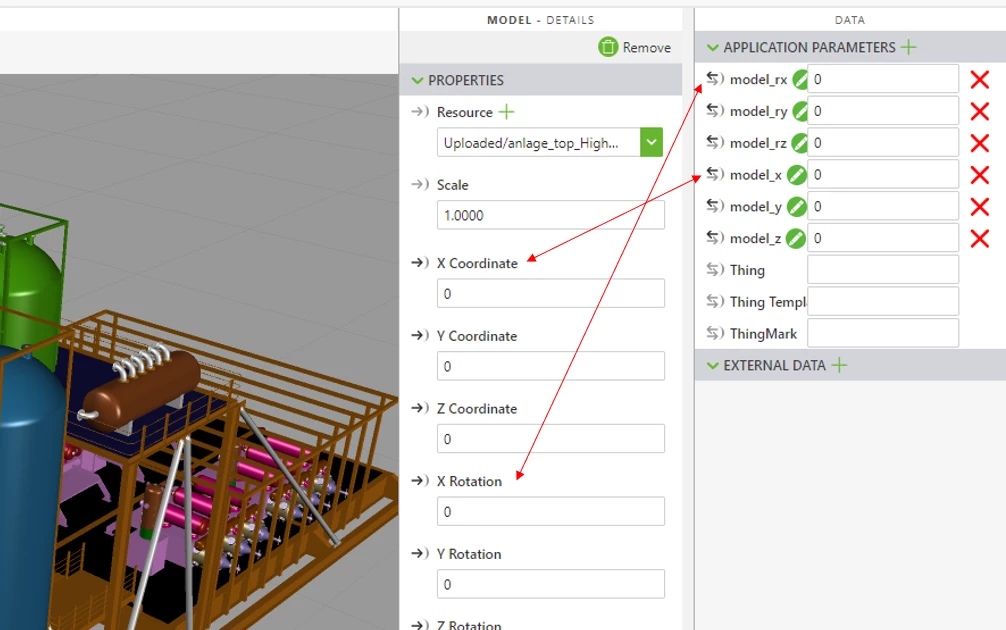Screen dimensions: 1006x630
Task: Click the X Coordinate input field
Action: click(x=550, y=293)
